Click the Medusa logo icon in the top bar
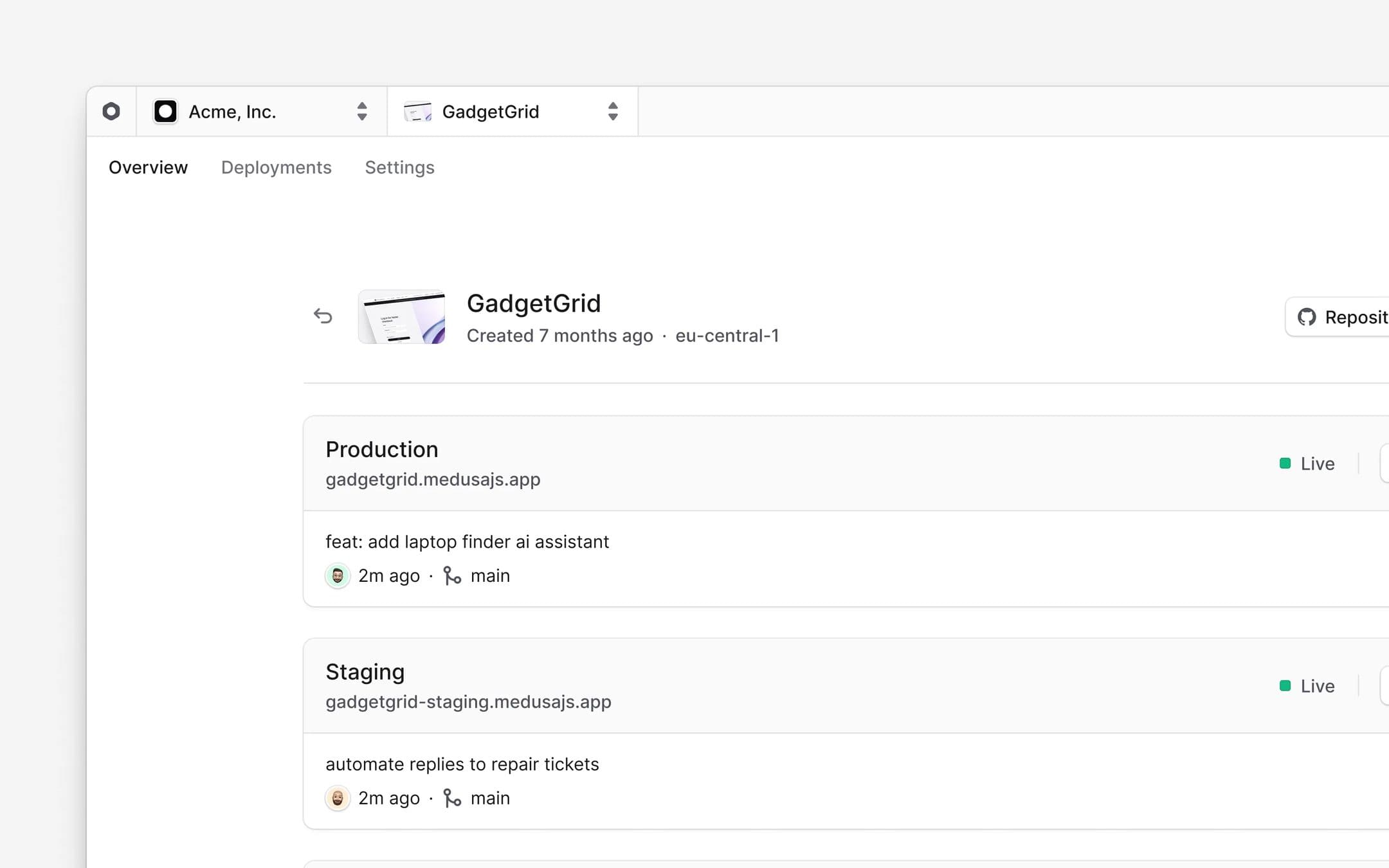 (111, 111)
